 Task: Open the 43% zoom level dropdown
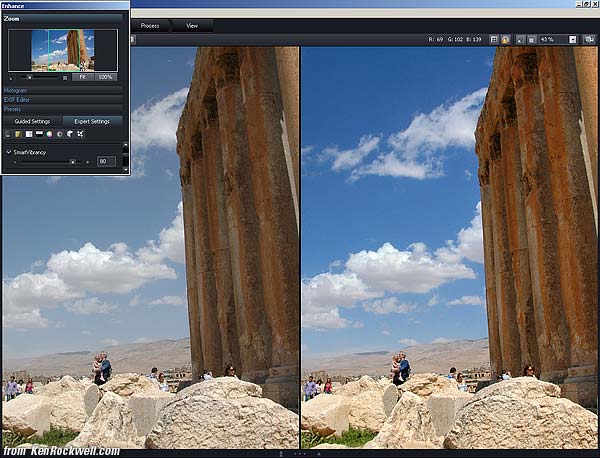click(x=573, y=39)
